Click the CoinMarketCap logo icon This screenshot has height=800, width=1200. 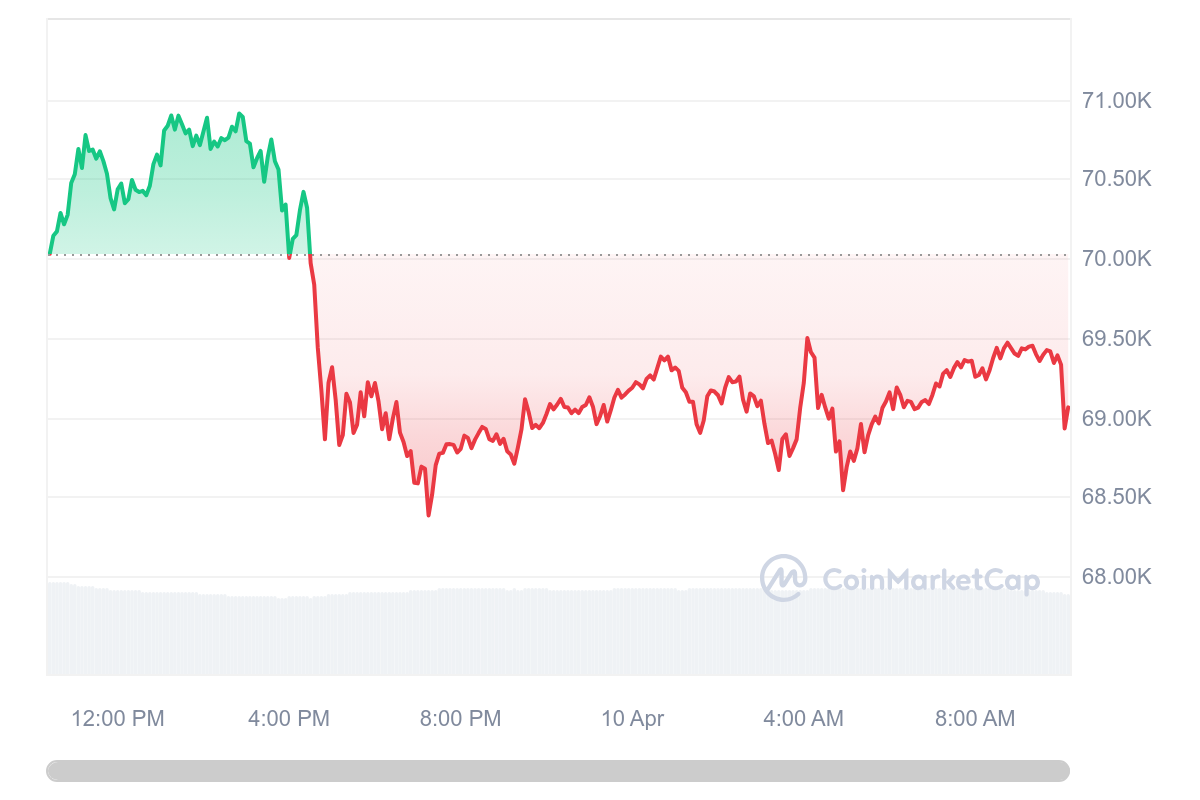point(783,578)
